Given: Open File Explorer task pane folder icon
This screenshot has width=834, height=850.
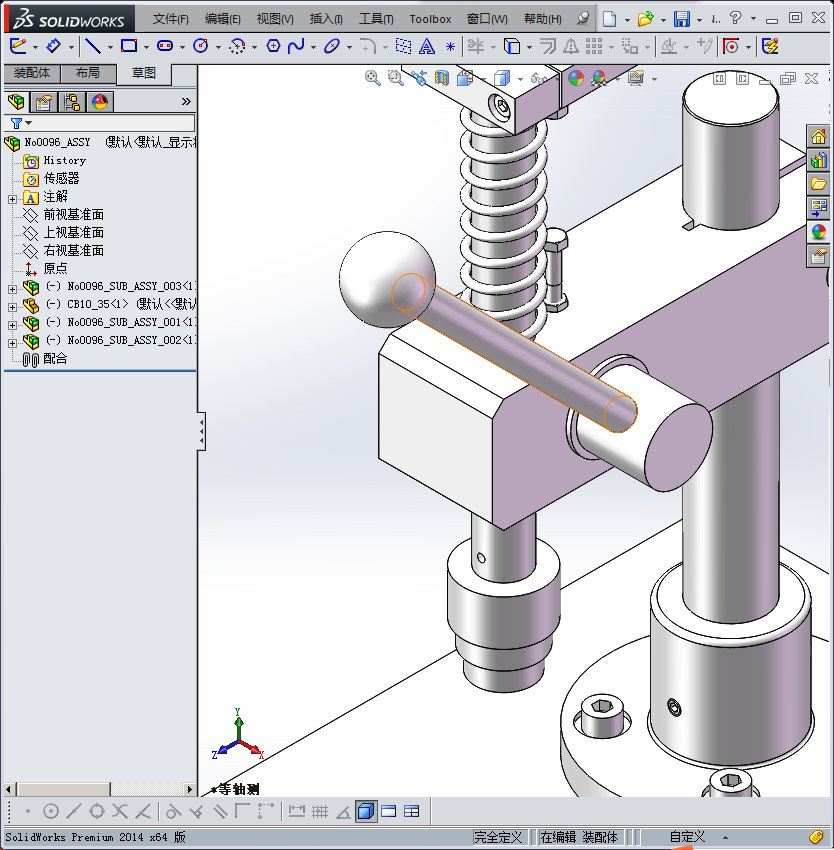Looking at the screenshot, I should [x=819, y=184].
